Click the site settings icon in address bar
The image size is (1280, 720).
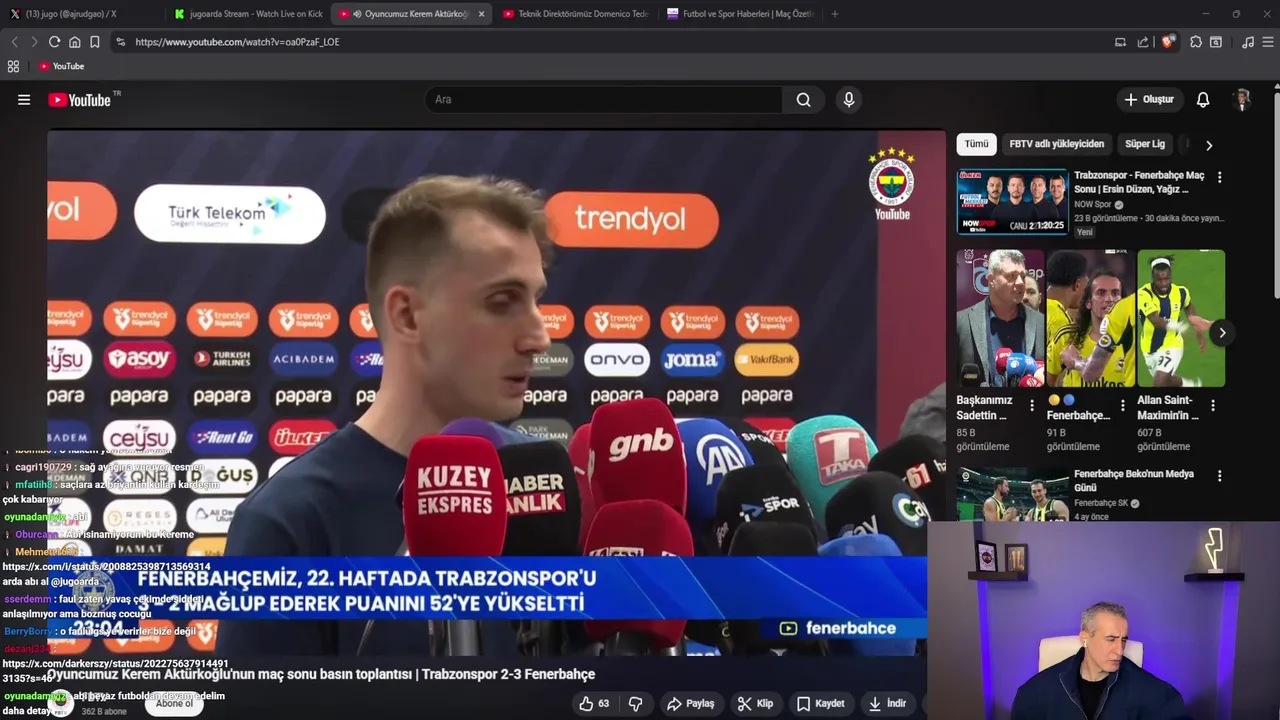click(121, 42)
